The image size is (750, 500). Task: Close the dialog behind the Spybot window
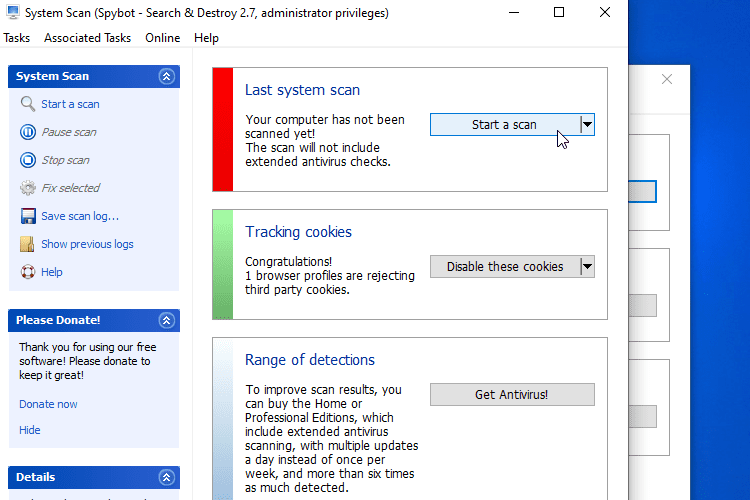point(667,79)
